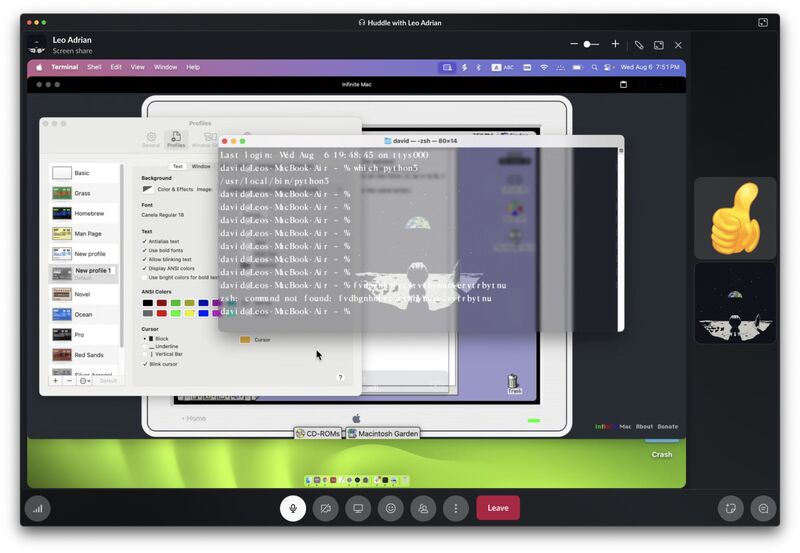Image resolution: width=800 pixels, height=553 pixels.
Task: Open the profile actions dropdown menu
Action: click(x=85, y=381)
